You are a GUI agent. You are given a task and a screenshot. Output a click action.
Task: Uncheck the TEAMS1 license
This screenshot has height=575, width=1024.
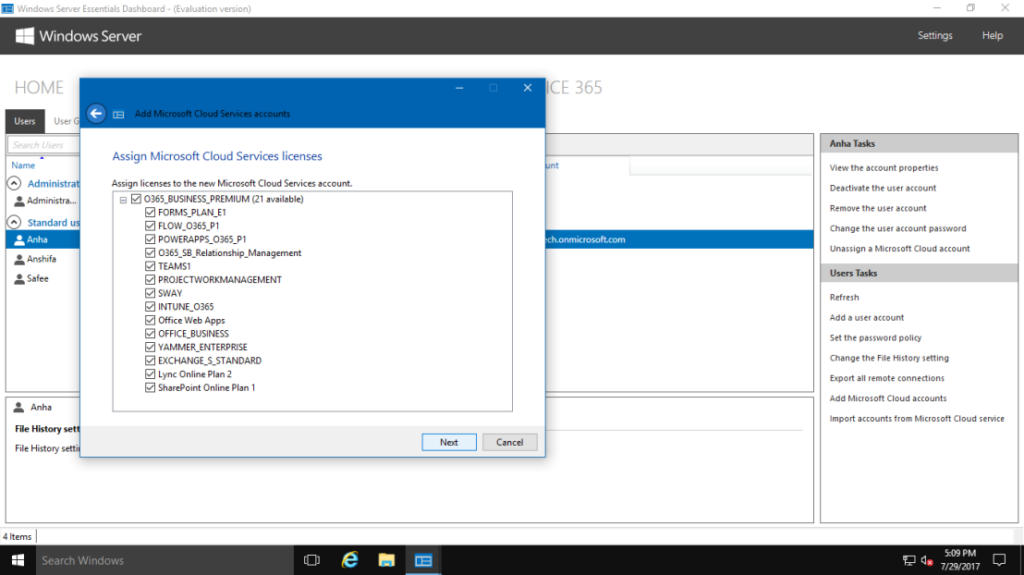click(150, 266)
